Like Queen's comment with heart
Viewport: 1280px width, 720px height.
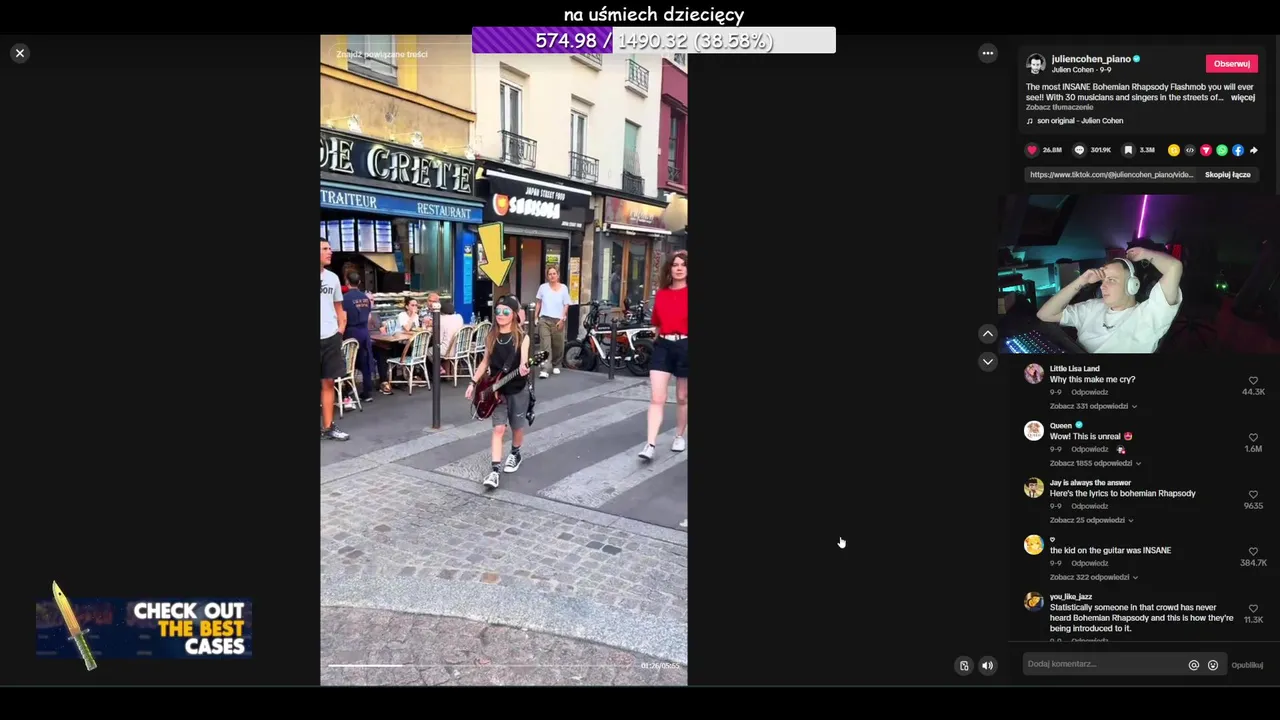point(1253,438)
